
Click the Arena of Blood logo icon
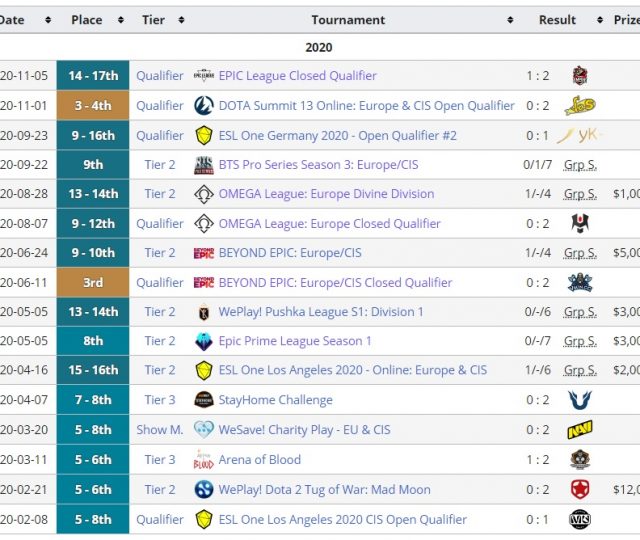point(204,460)
